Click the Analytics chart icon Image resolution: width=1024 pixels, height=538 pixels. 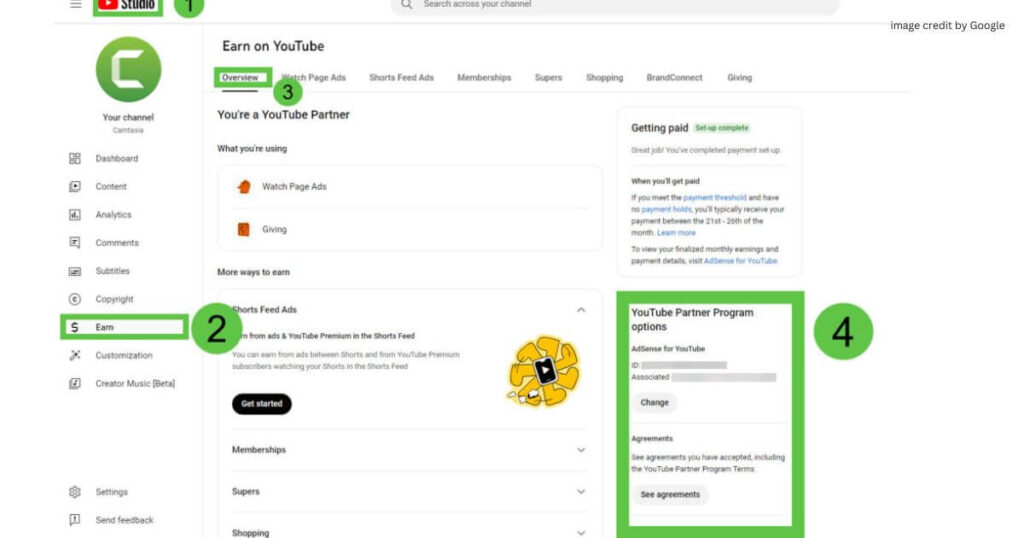pyautogui.click(x=75, y=215)
